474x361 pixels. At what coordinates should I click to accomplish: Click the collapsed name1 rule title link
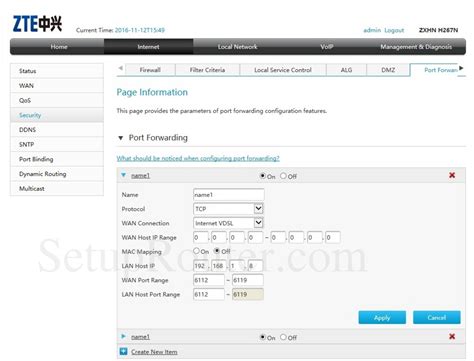coord(140,337)
